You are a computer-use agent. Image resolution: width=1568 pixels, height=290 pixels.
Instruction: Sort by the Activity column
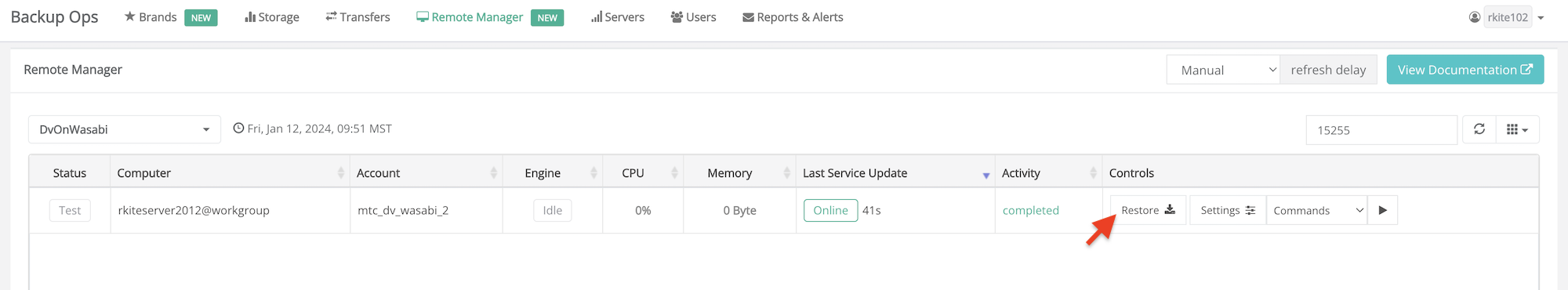click(x=1048, y=172)
